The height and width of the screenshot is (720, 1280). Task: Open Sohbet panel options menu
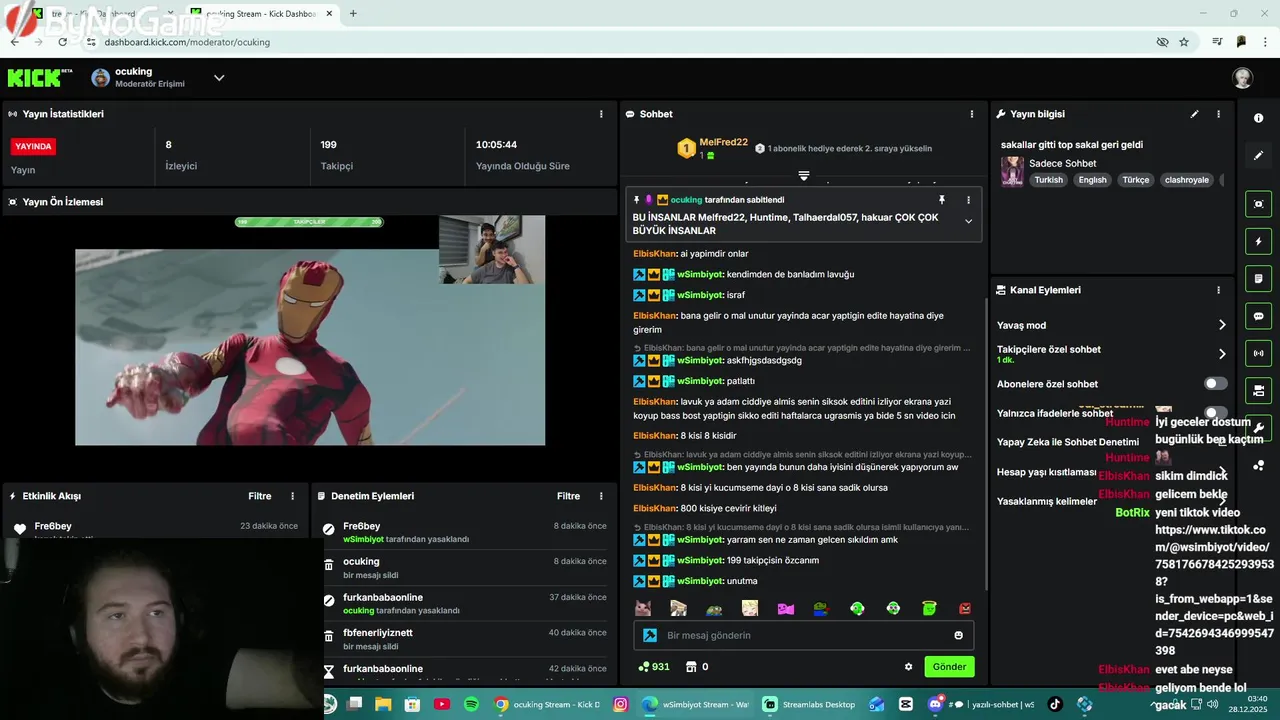coord(971,114)
